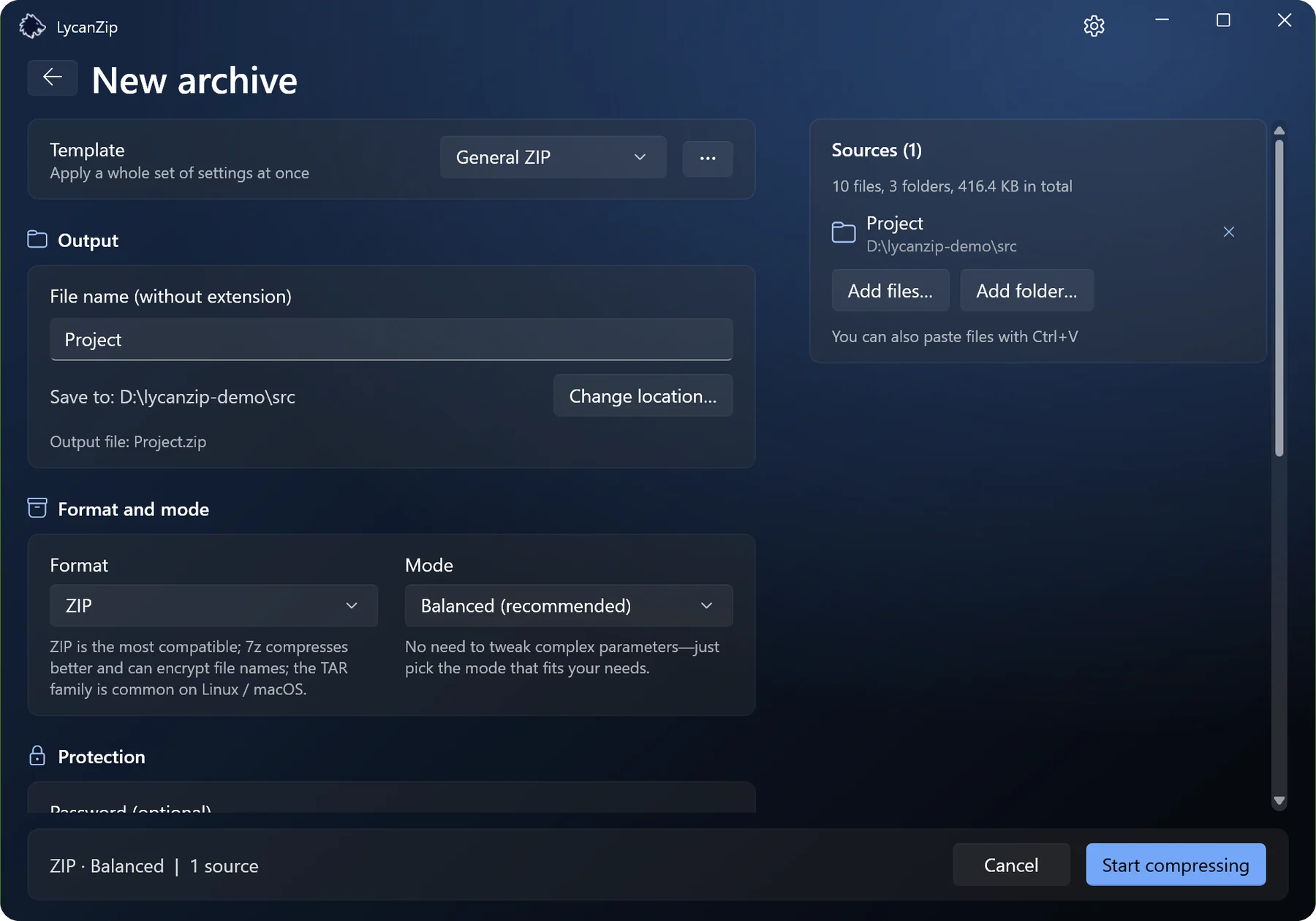Click Start compressing
1316x921 pixels.
click(1176, 865)
